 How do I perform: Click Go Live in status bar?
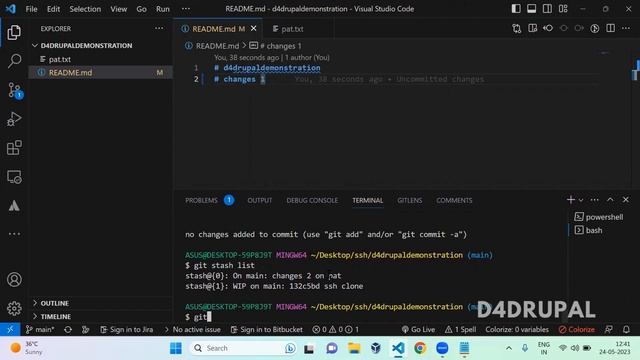[x=418, y=329]
